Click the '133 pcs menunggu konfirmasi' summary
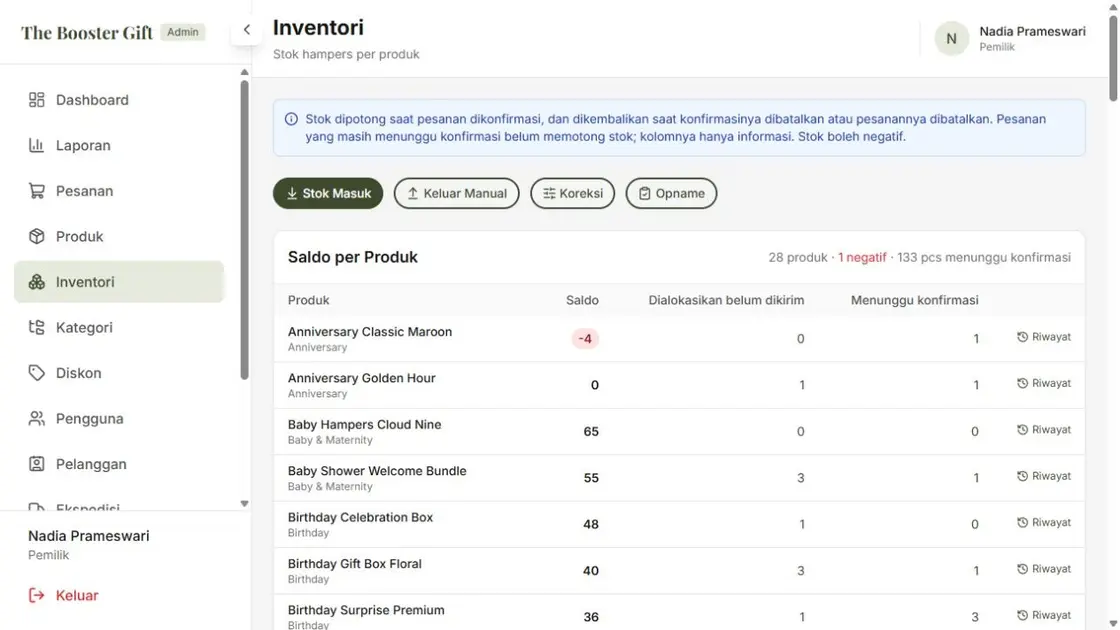1120x630 pixels. click(984, 258)
